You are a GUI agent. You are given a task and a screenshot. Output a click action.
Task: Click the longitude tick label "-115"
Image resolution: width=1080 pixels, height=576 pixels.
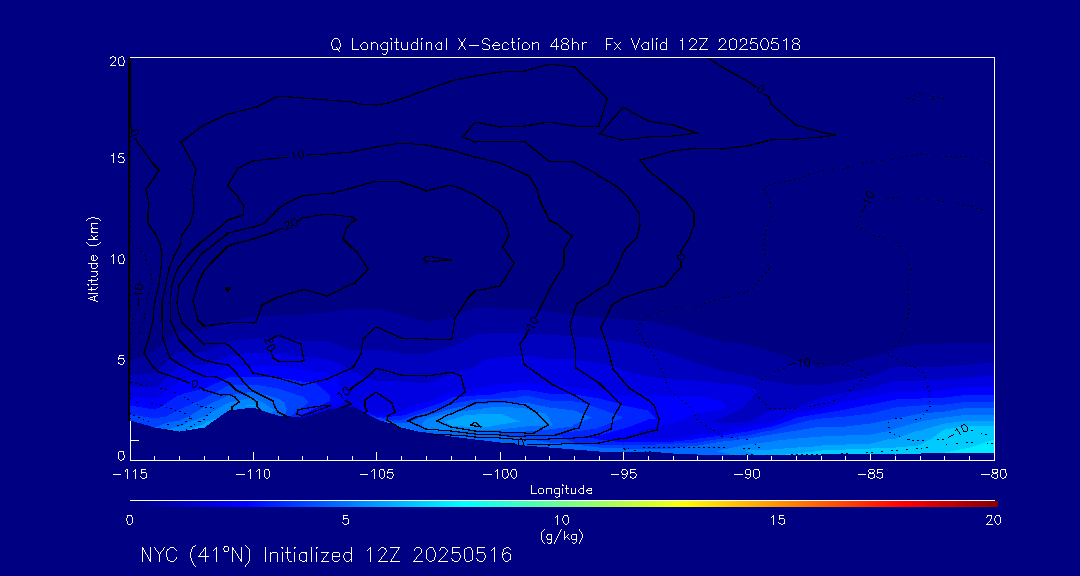click(x=130, y=474)
